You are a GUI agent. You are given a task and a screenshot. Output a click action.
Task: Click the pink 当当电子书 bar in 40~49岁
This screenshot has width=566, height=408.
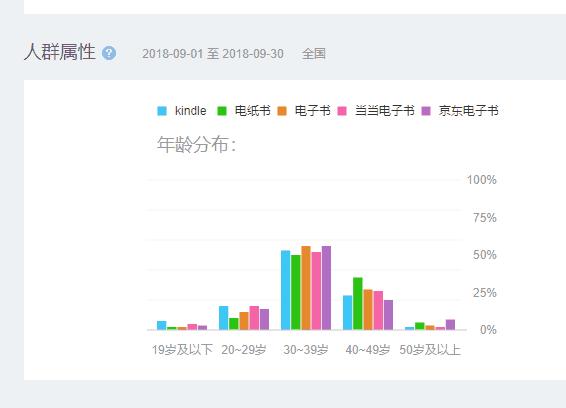click(x=378, y=310)
